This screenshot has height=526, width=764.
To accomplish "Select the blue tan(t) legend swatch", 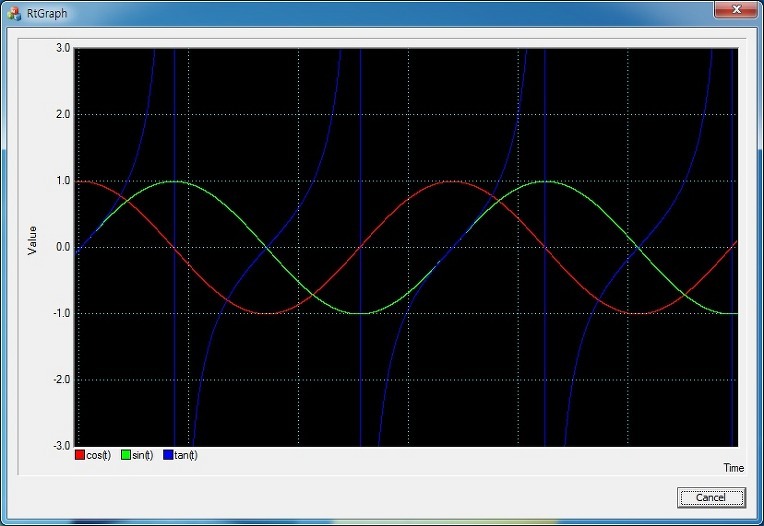I will tap(168, 455).
